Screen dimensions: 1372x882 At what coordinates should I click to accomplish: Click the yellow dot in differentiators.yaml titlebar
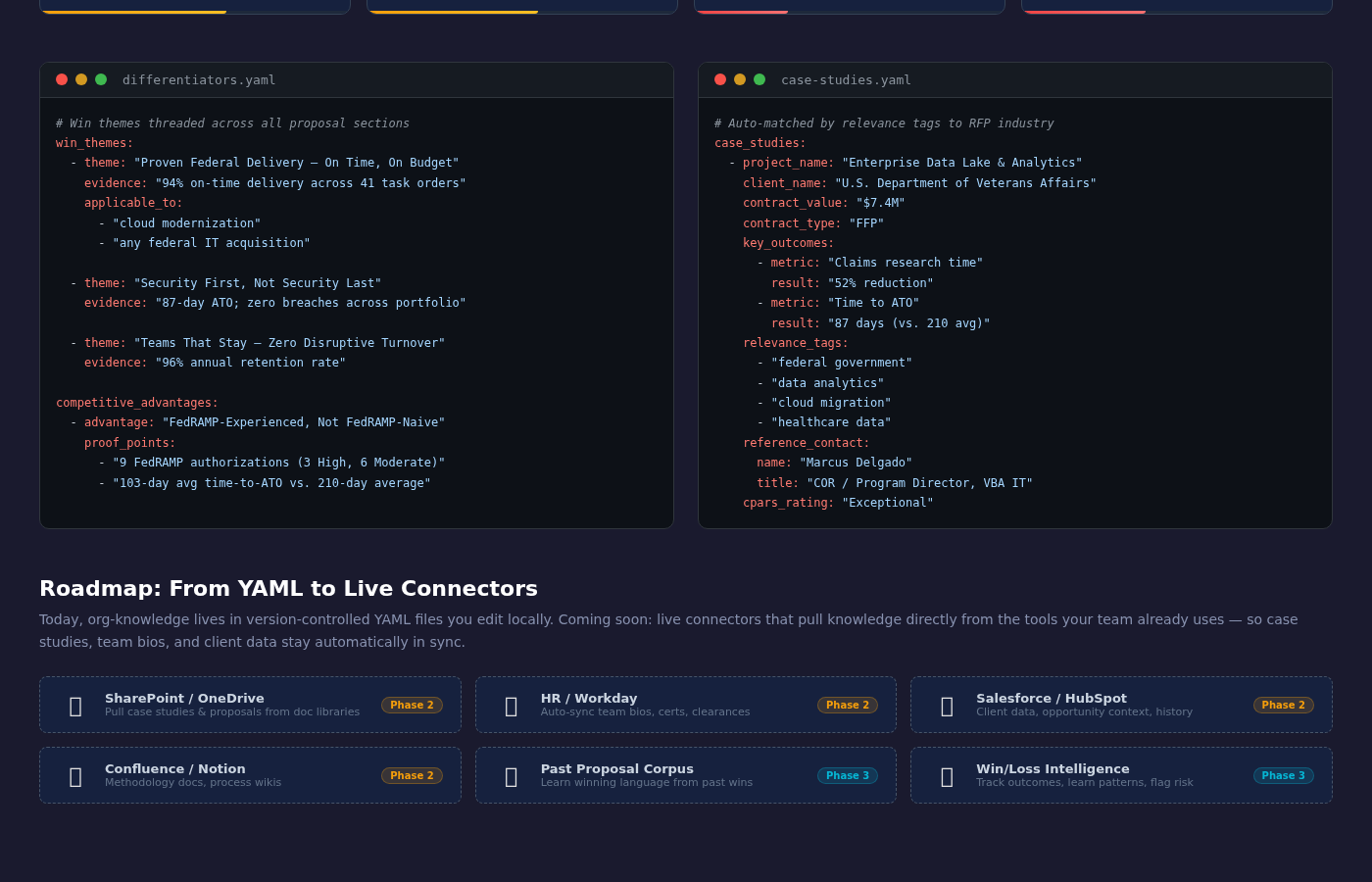pyautogui.click(x=80, y=79)
